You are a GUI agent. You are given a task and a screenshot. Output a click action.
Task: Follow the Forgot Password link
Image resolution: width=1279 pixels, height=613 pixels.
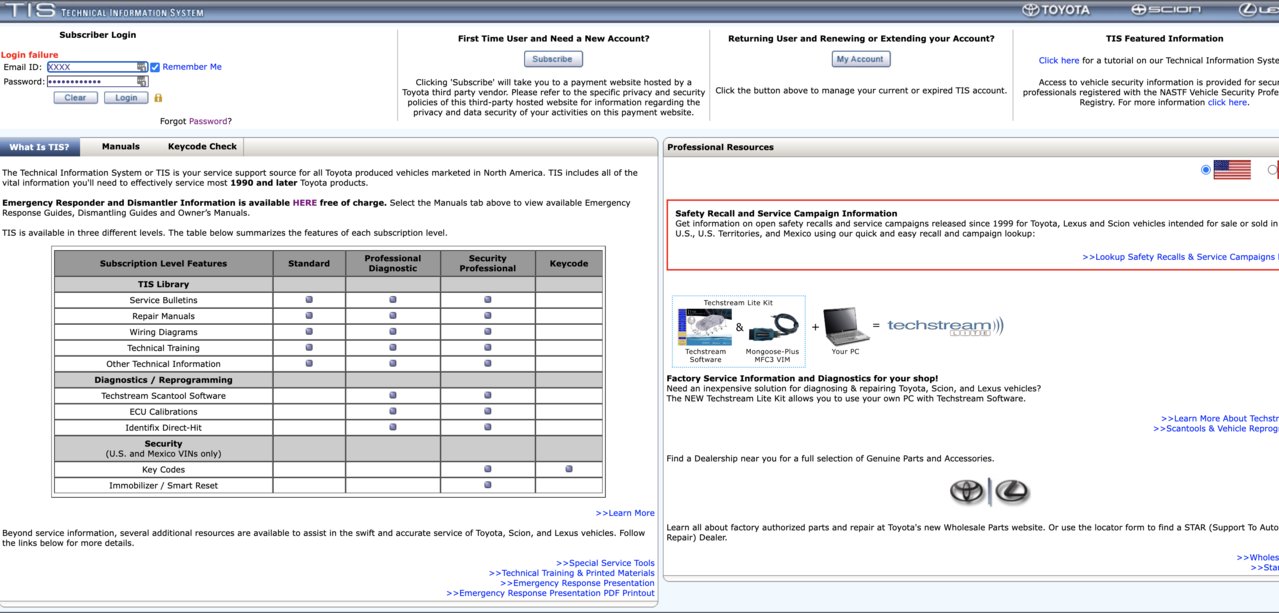coord(208,121)
